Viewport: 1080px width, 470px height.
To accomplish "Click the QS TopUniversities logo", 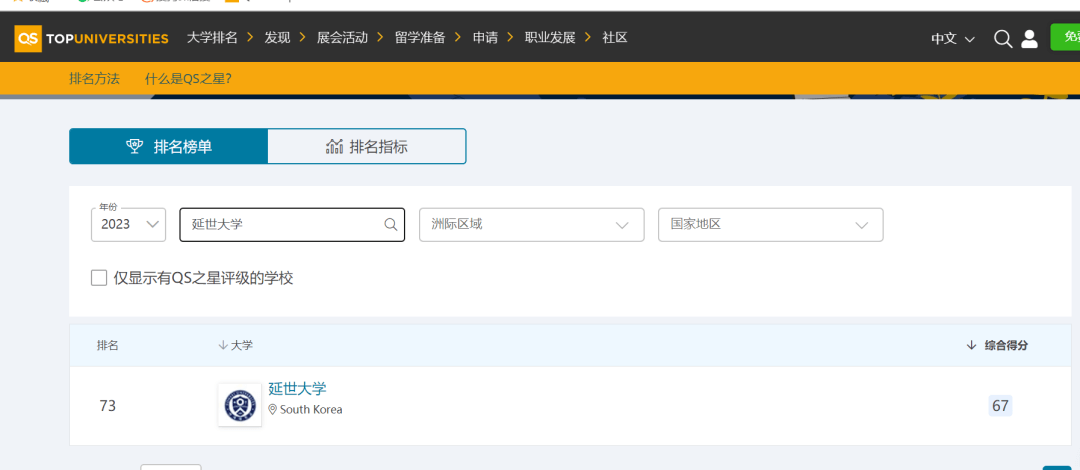I will (x=91, y=39).
